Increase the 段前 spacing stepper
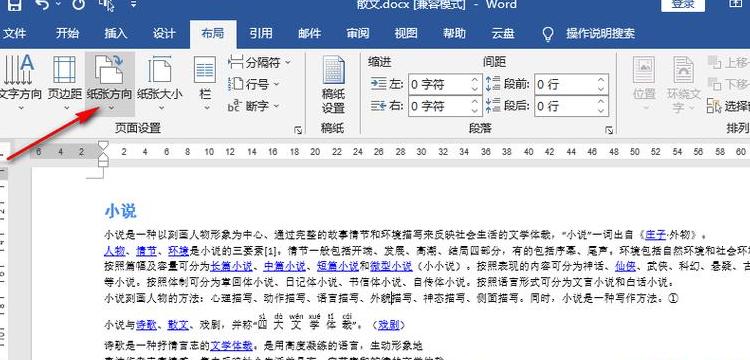 tap(601, 80)
